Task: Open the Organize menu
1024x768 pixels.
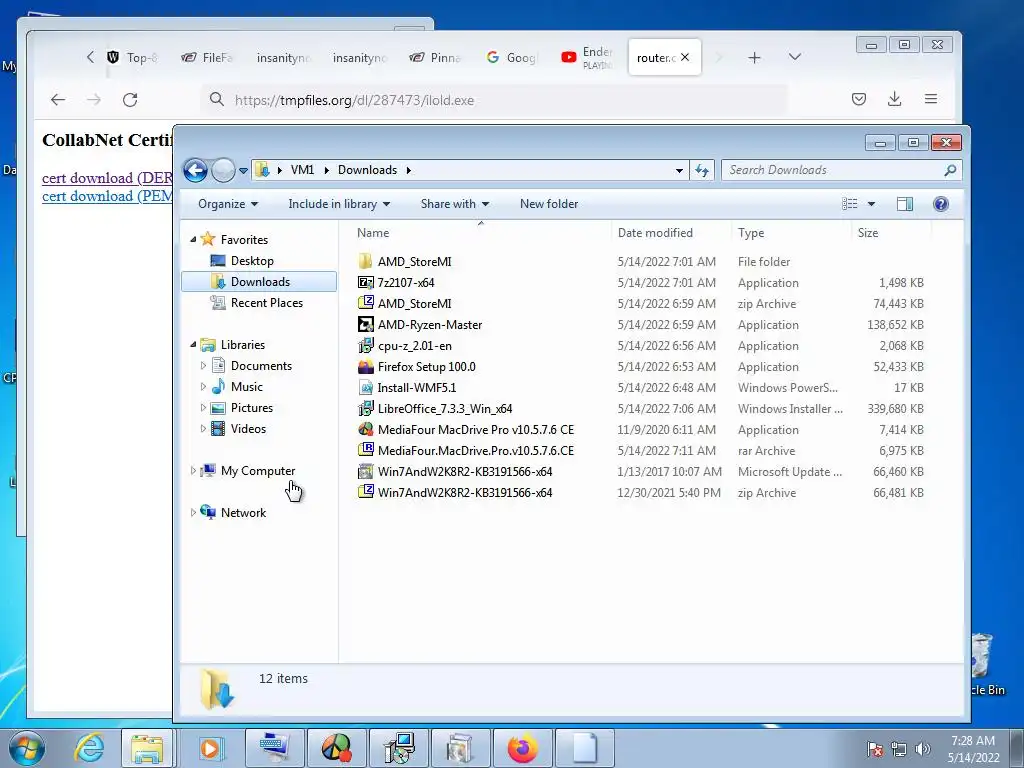Action: pyautogui.click(x=228, y=204)
